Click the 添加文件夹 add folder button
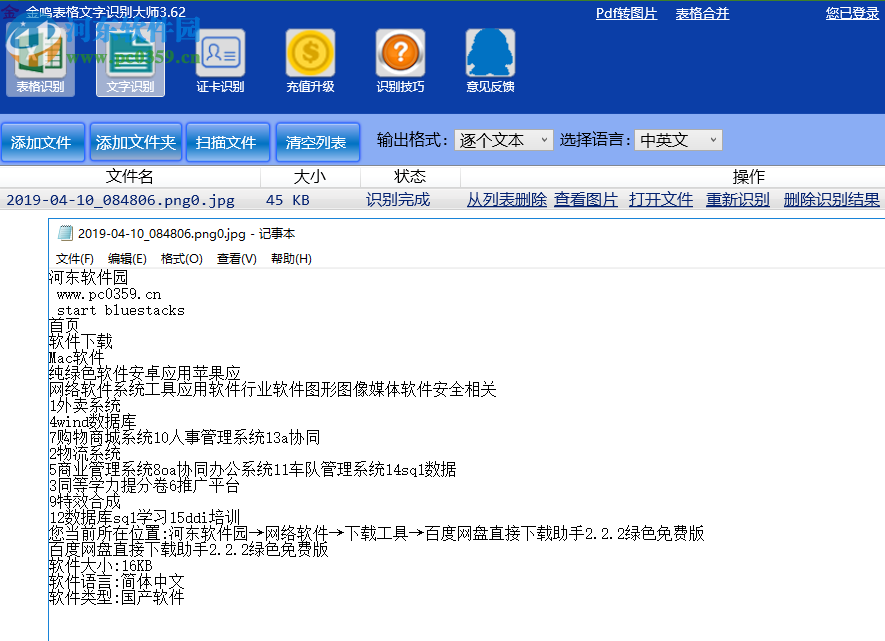The height and width of the screenshot is (641, 885). click(x=135, y=142)
